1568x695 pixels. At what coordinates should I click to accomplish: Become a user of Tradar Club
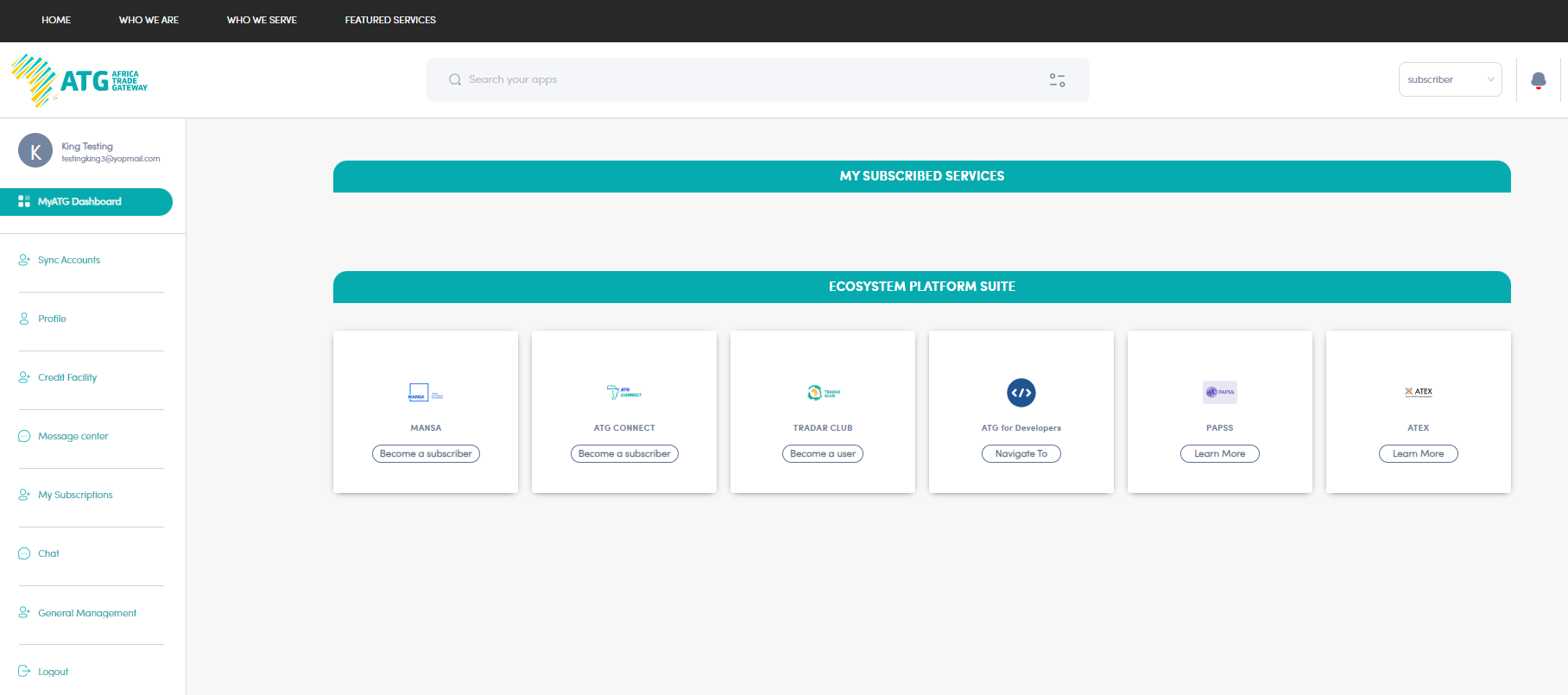(823, 453)
